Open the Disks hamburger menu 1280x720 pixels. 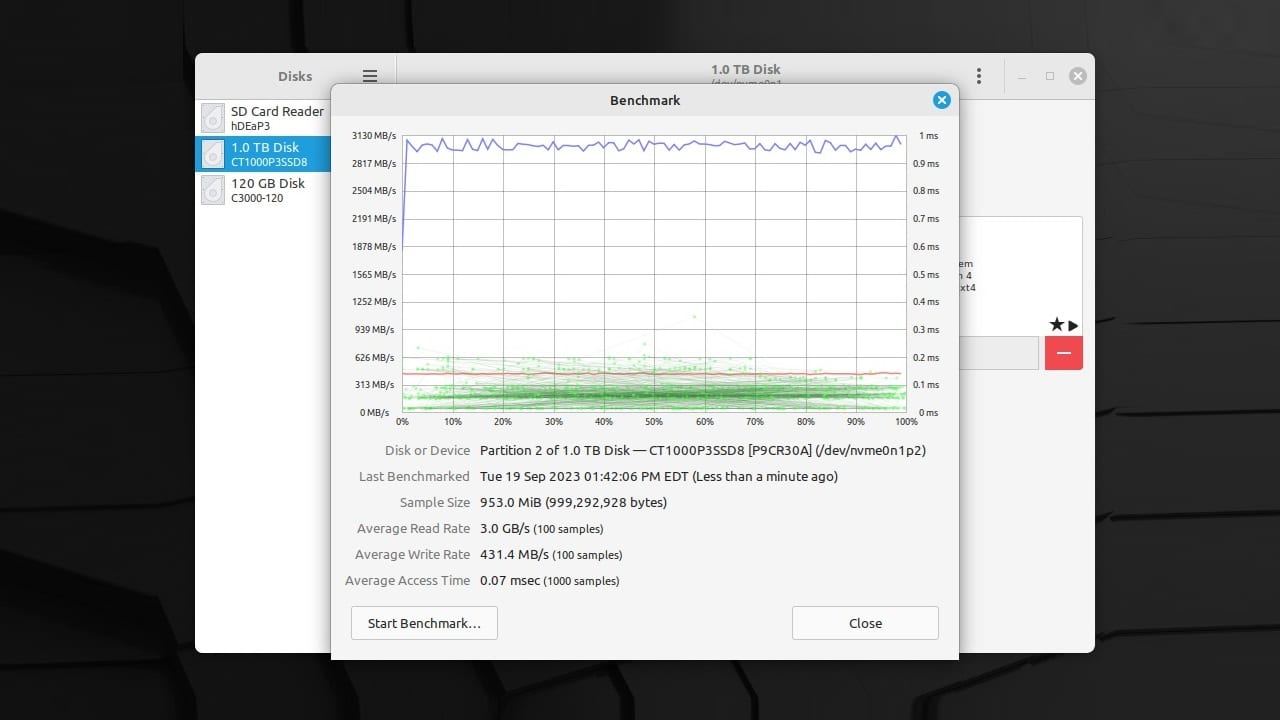(369, 75)
